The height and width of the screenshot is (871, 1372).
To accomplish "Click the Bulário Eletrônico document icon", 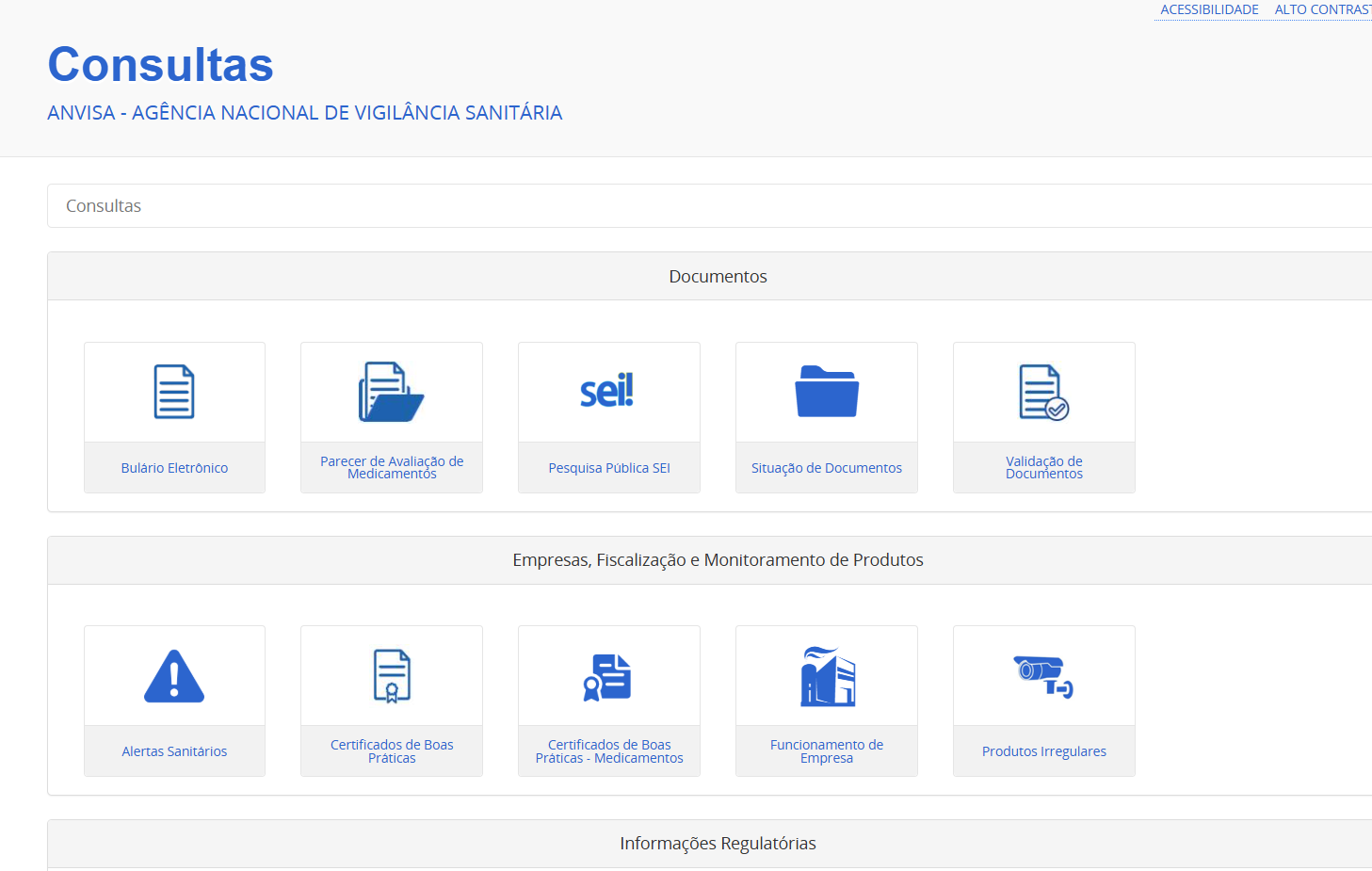I will pyautogui.click(x=174, y=392).
